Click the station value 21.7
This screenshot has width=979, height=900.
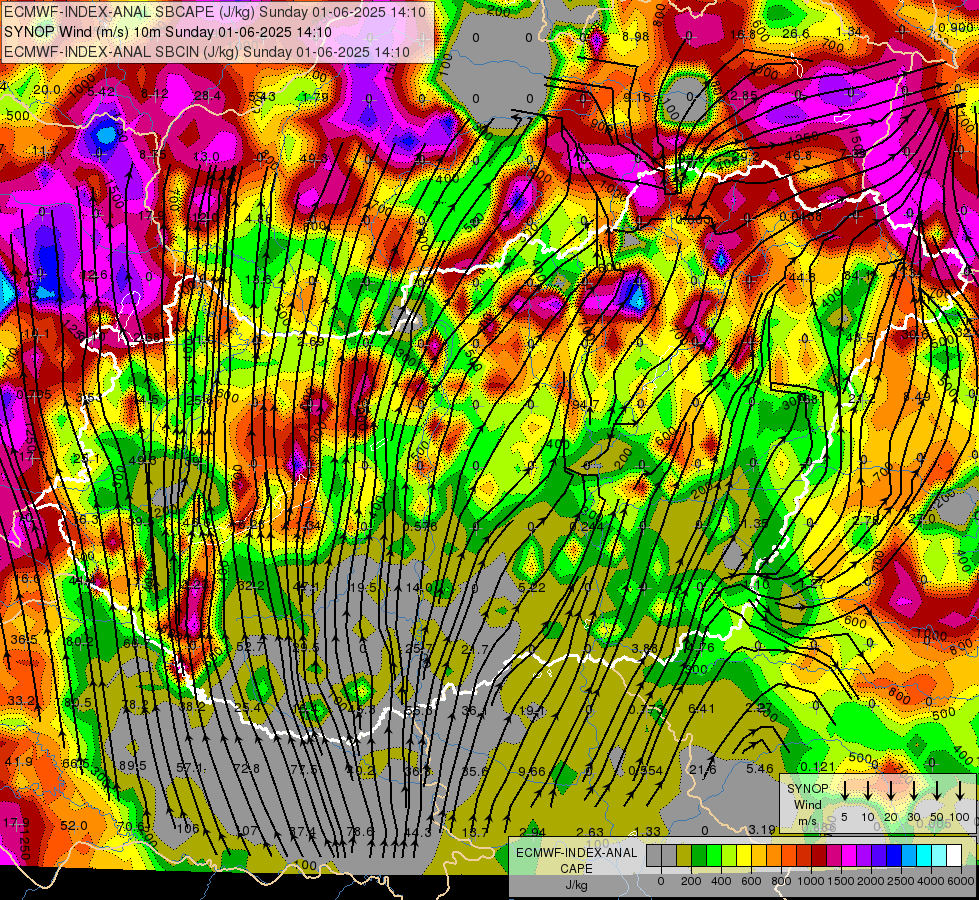[x=475, y=650]
